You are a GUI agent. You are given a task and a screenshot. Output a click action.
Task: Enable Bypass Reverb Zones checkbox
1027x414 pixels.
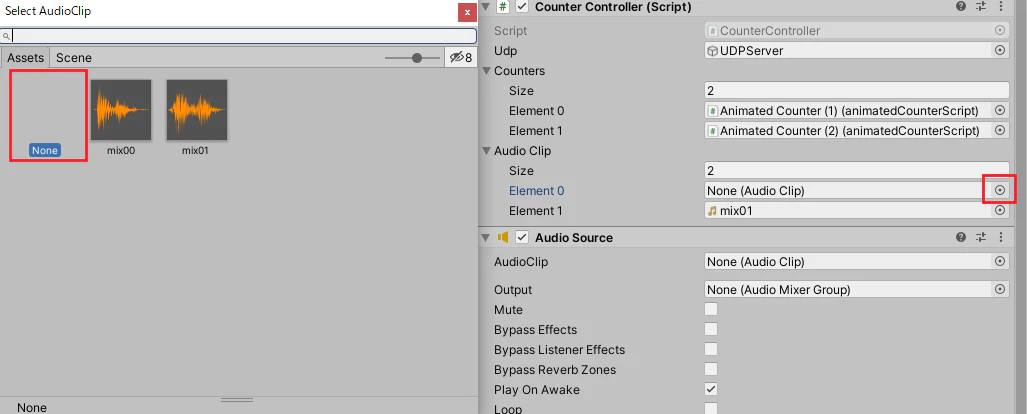[711, 369]
